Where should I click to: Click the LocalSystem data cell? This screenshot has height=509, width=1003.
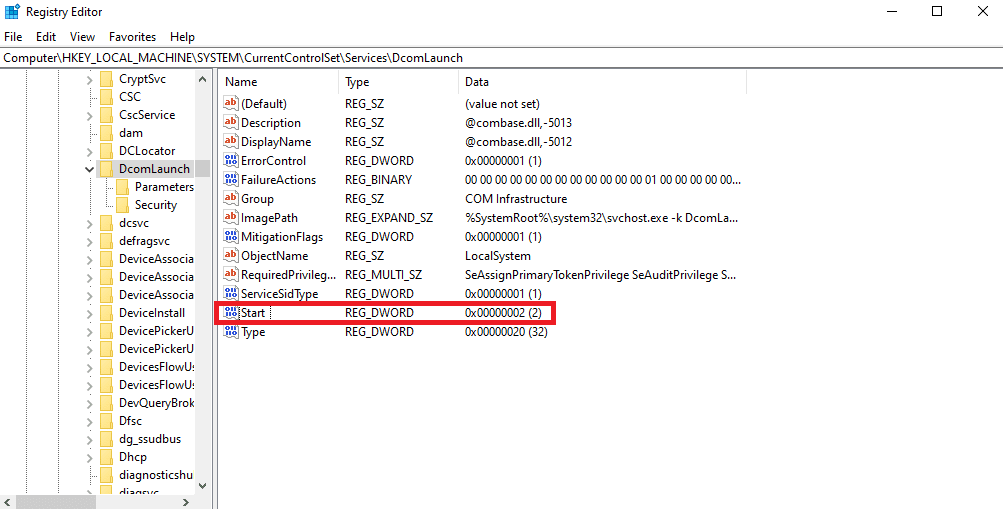coord(498,255)
